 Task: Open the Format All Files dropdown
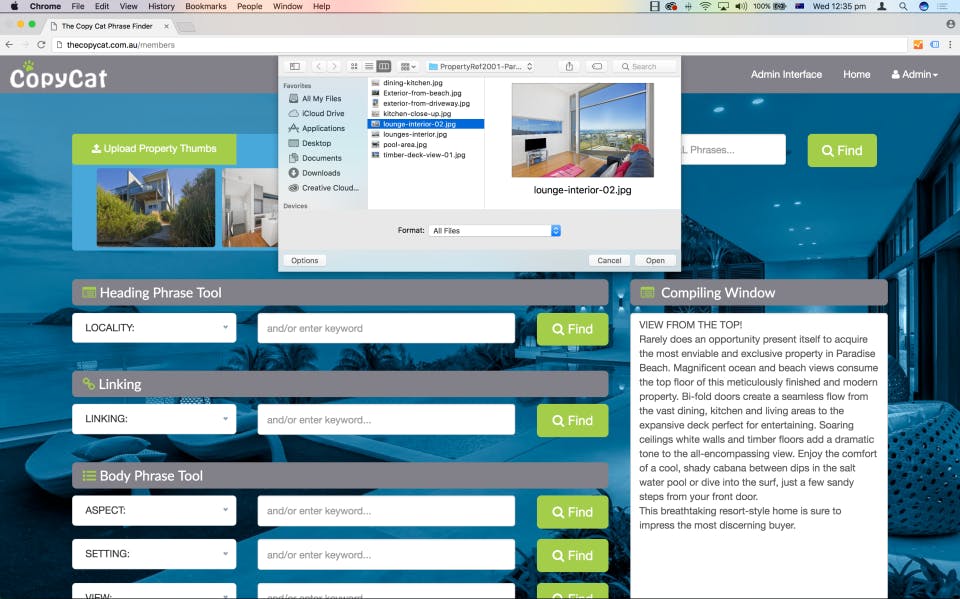click(495, 230)
